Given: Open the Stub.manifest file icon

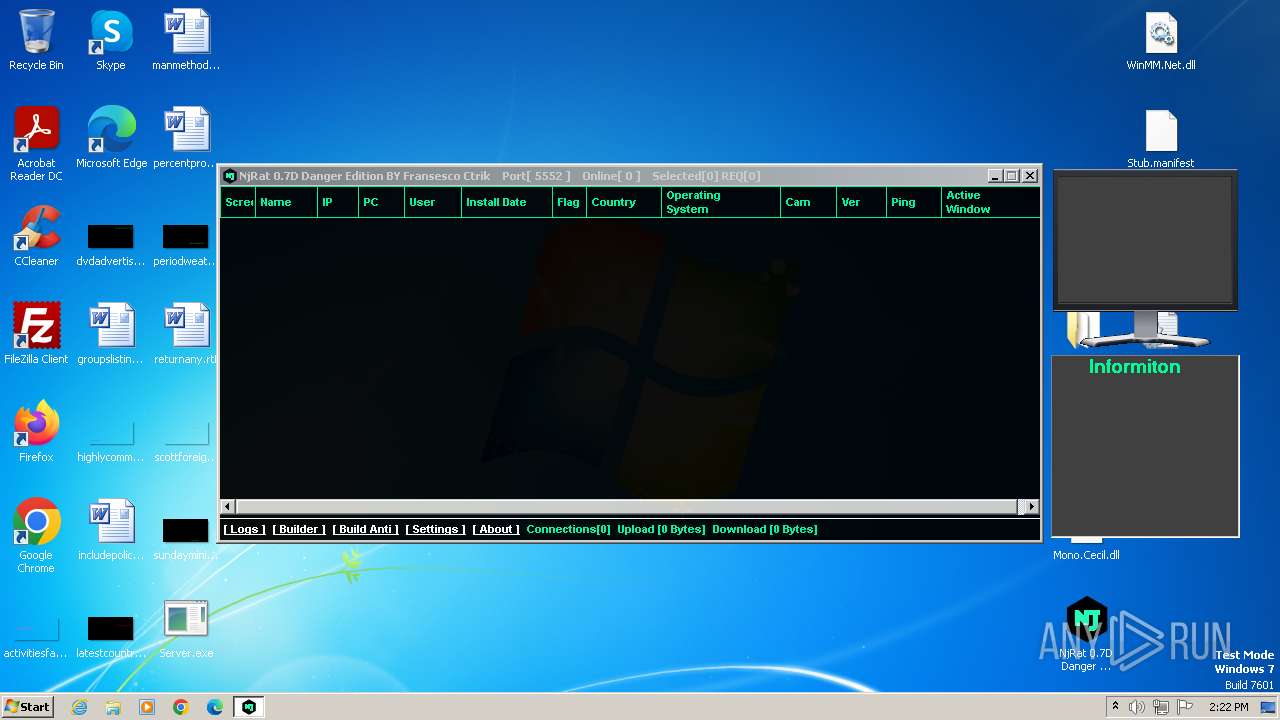Looking at the screenshot, I should pyautogui.click(x=1161, y=138).
